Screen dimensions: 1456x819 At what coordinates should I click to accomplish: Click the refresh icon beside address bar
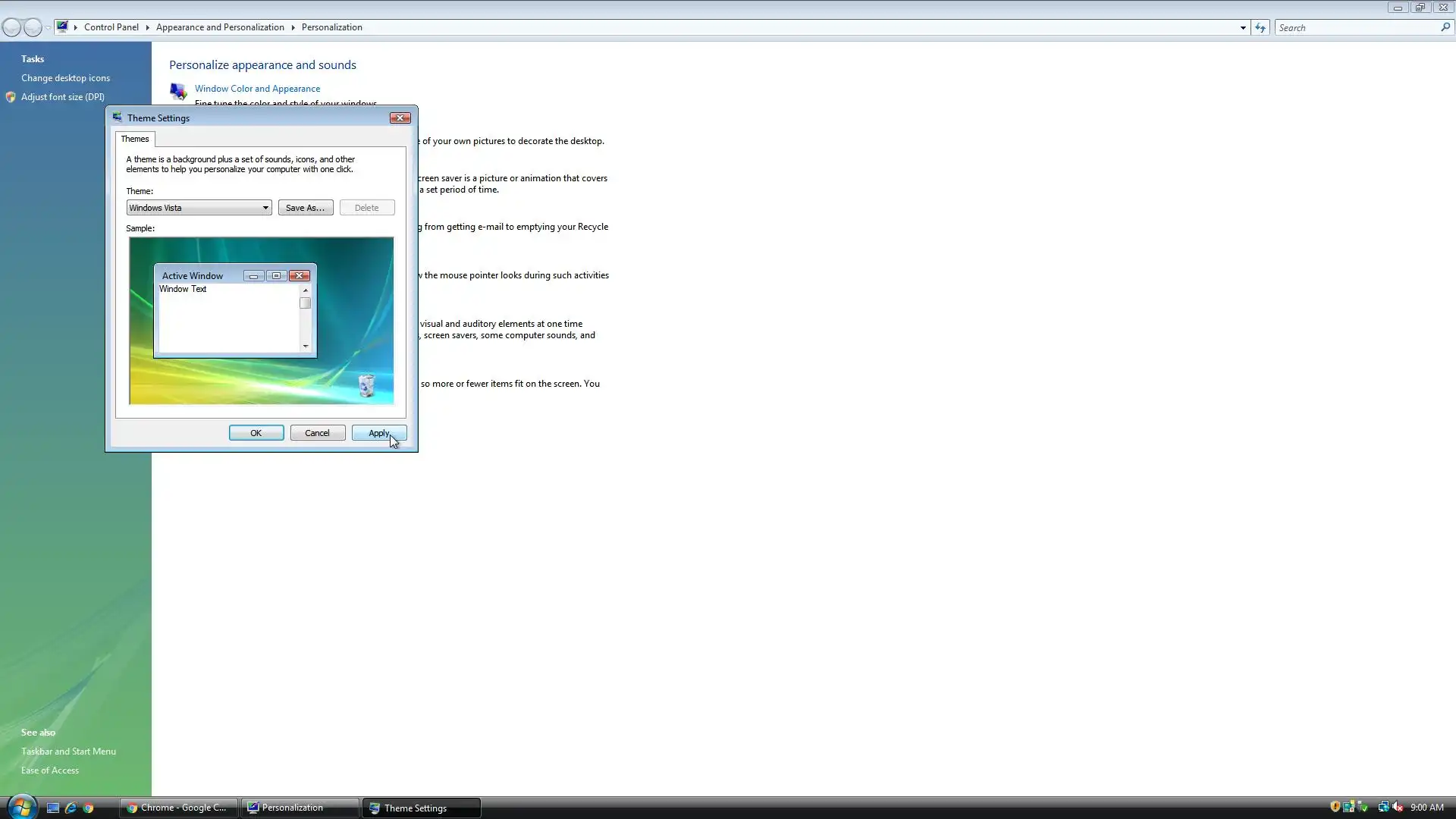click(1260, 27)
